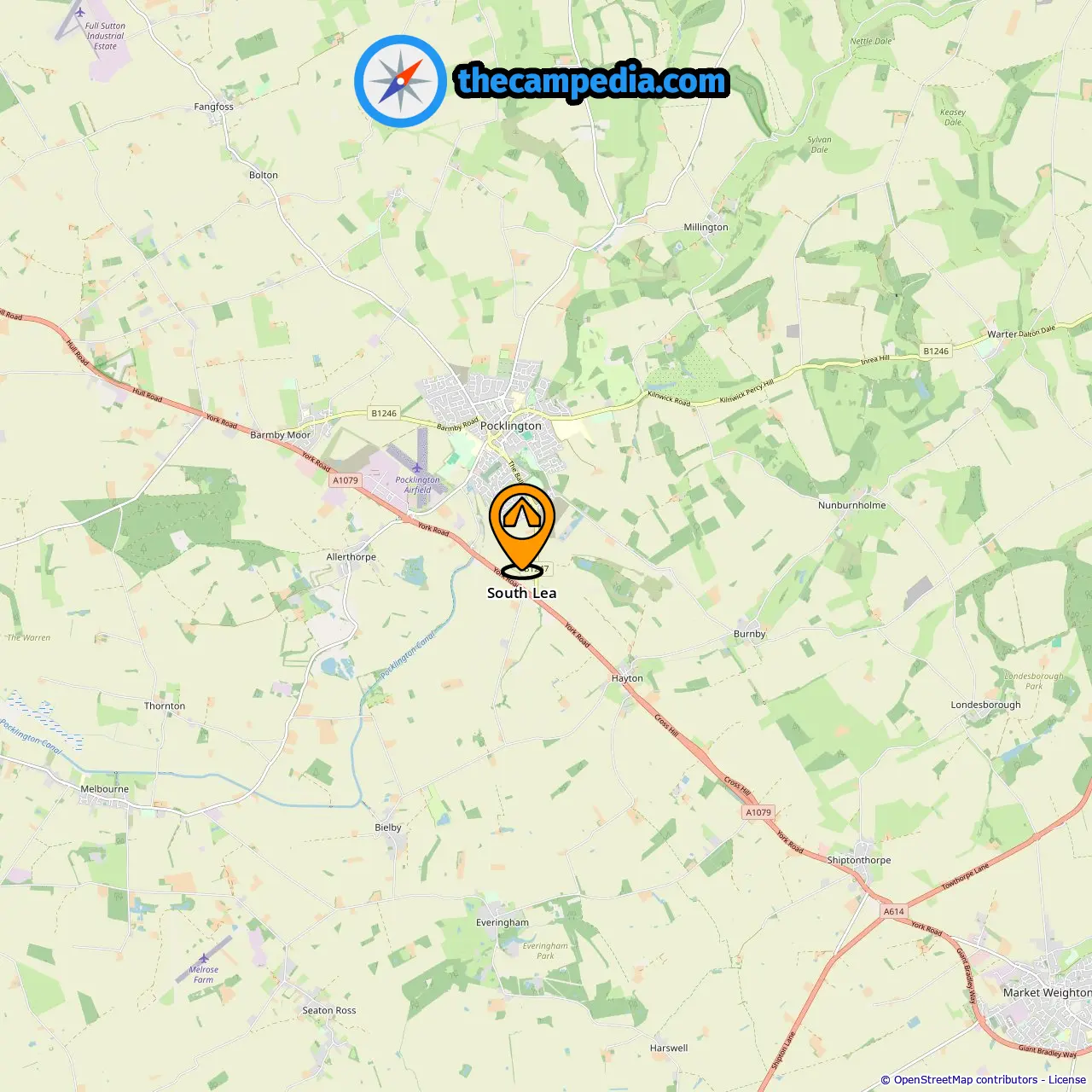The image size is (1092, 1092).
Task: Open the OpenStreetMap contributors link
Action: click(961, 1079)
